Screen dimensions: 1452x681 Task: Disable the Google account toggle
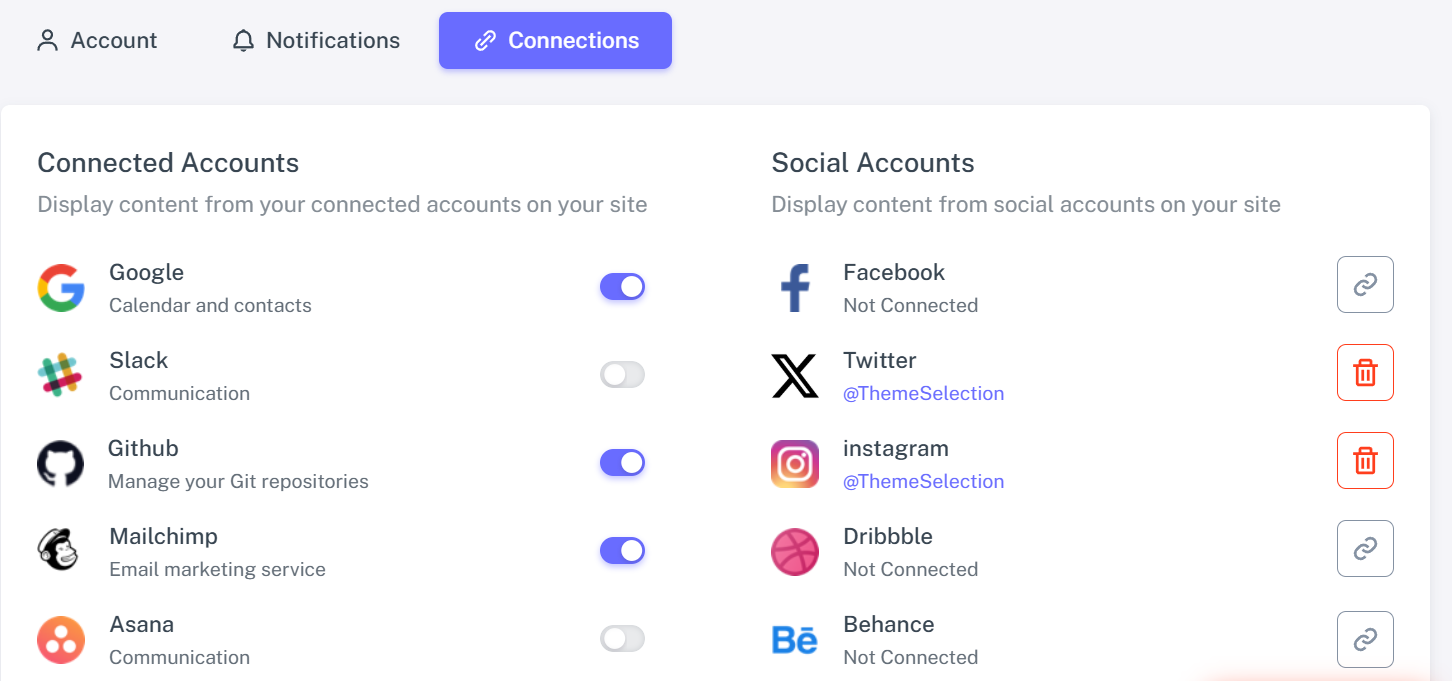point(622,287)
